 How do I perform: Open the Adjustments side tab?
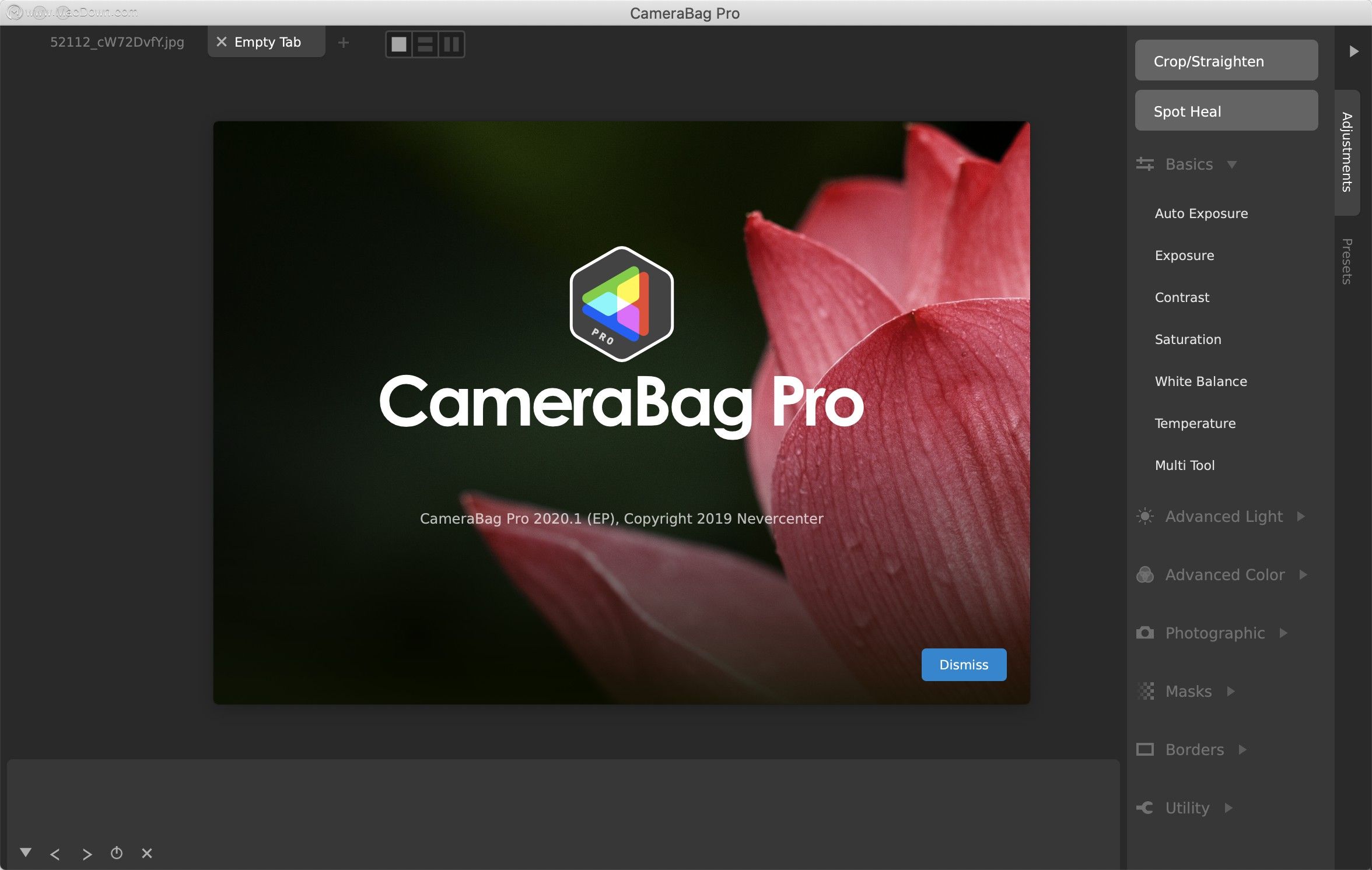click(x=1347, y=152)
